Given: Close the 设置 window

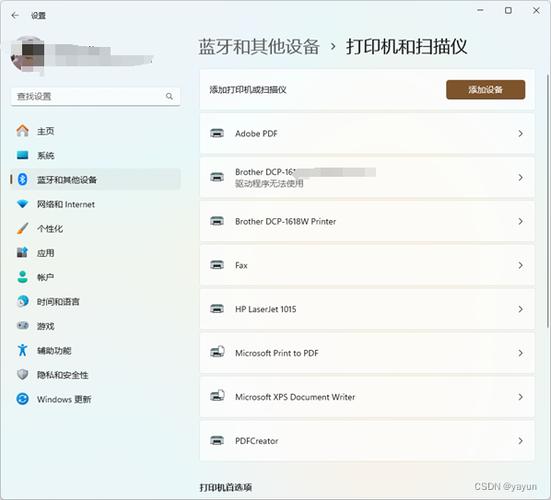Looking at the screenshot, I should pyautogui.click(x=536, y=11).
